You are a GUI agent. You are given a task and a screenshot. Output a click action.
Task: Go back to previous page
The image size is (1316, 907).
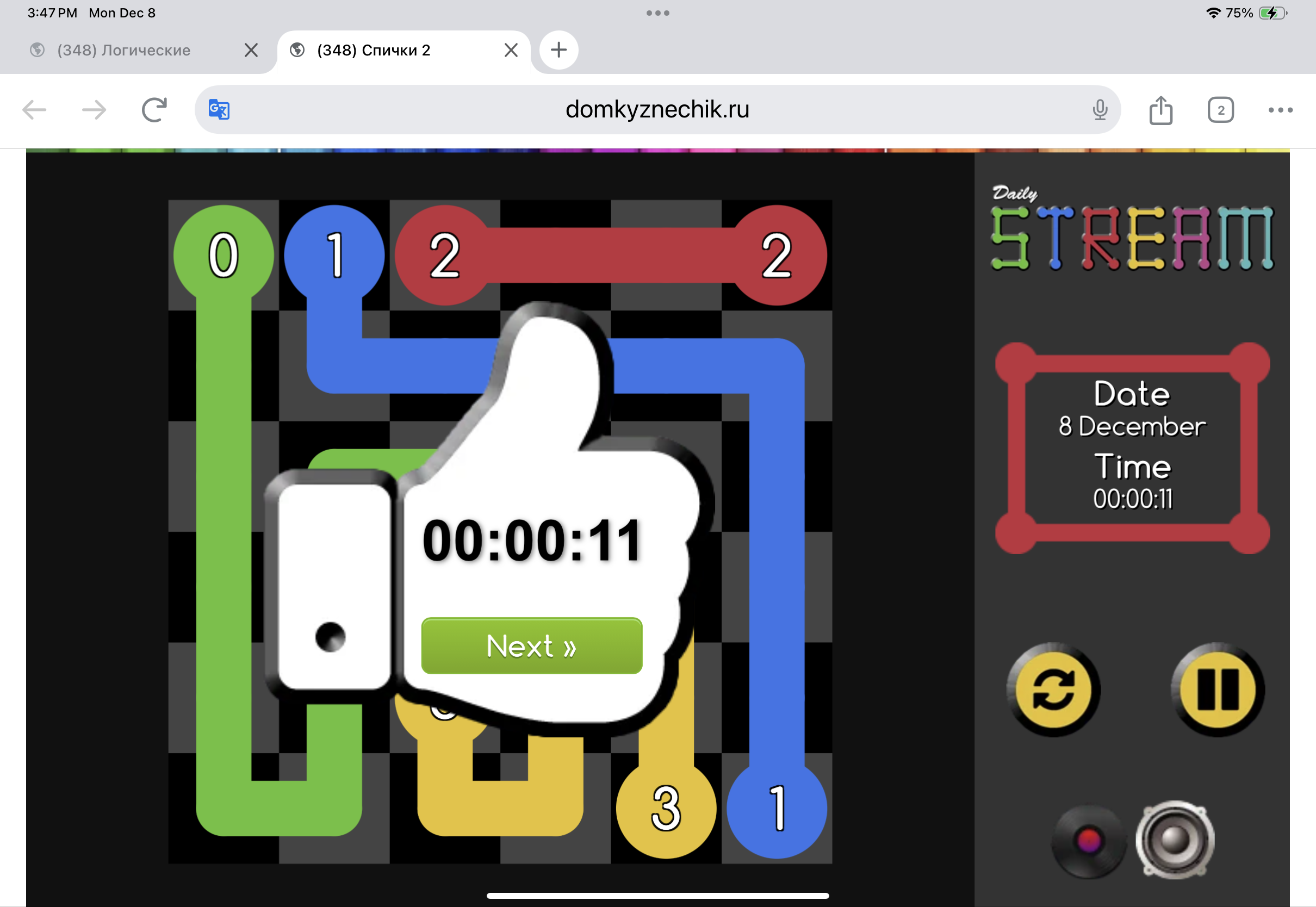pyautogui.click(x=34, y=110)
